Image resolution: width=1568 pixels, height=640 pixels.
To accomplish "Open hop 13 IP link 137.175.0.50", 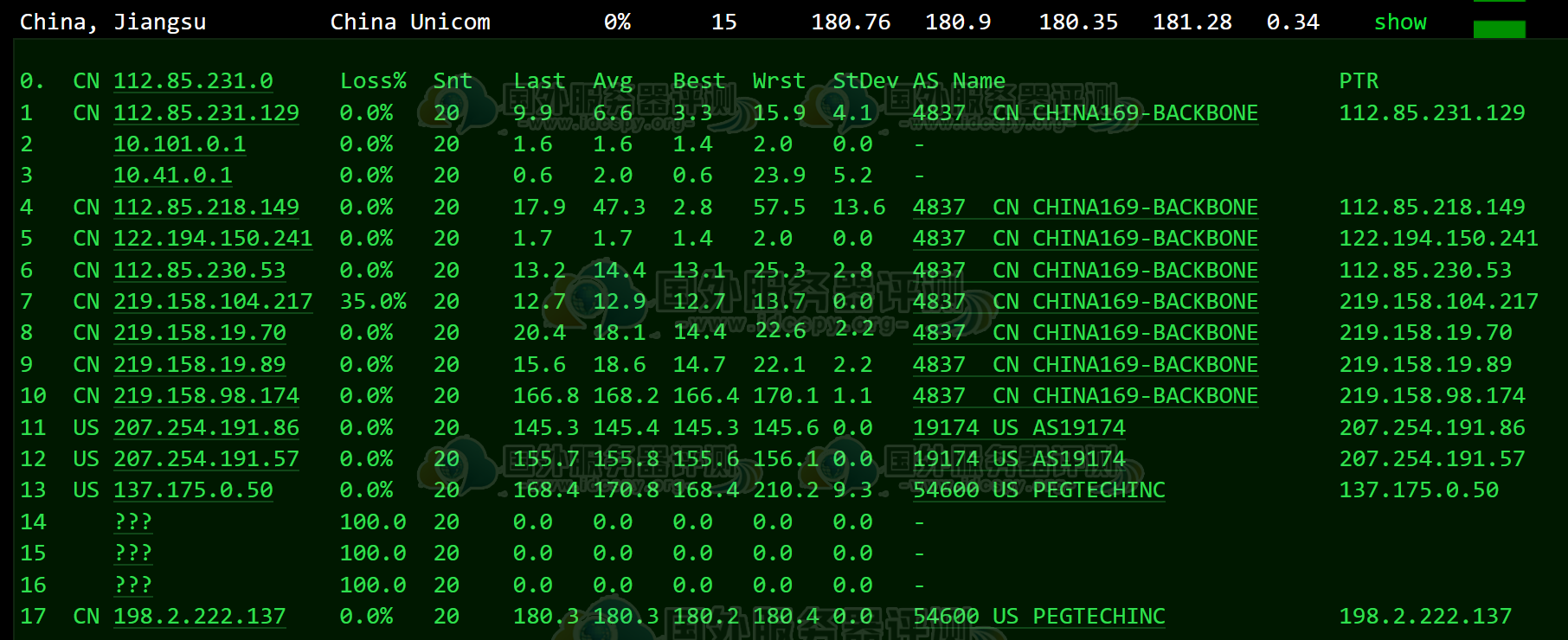I will 193,490.
